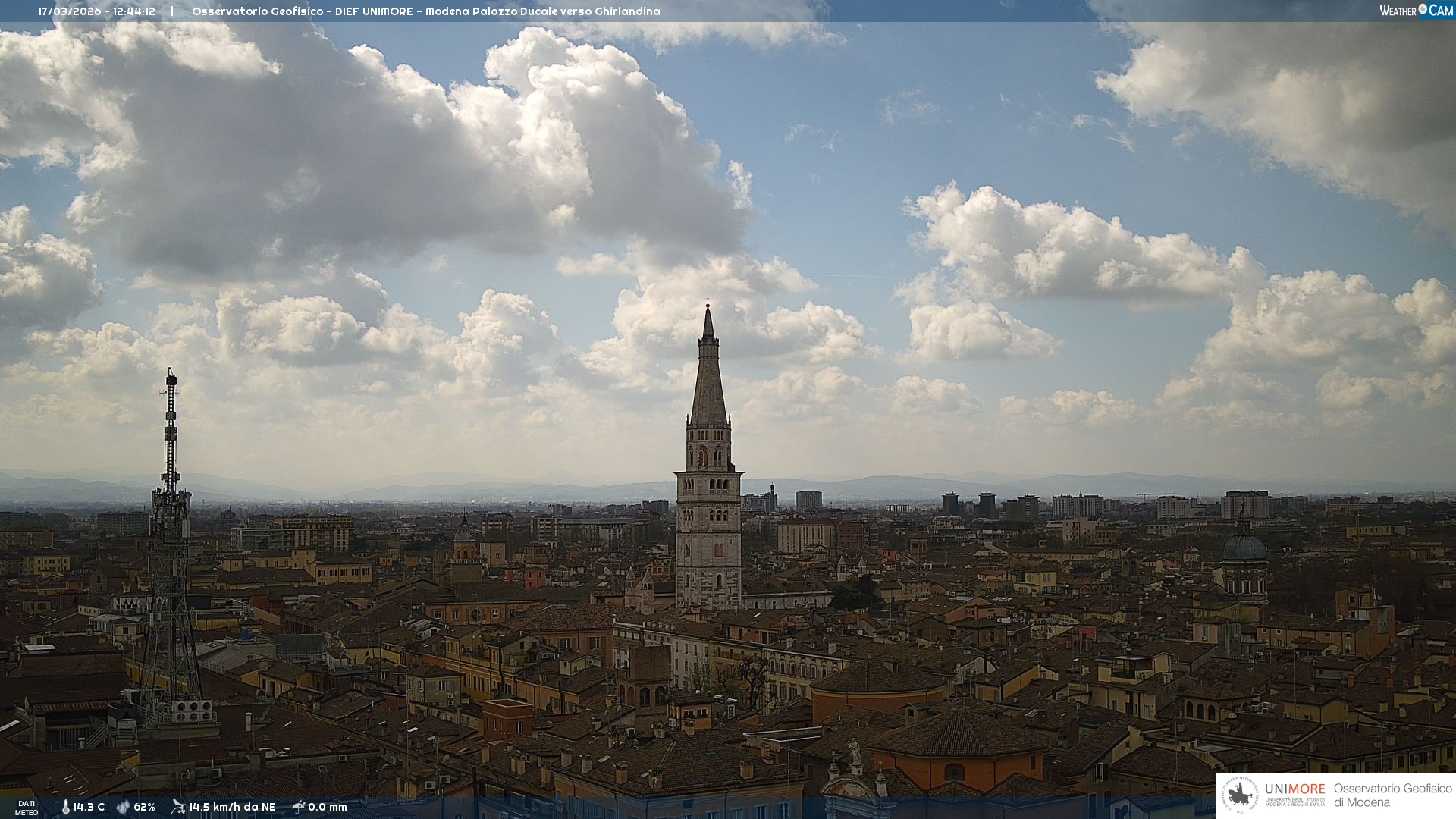The height and width of the screenshot is (819, 1456).
Task: Click the telecommunications antenna tower top
Action: (171, 376)
